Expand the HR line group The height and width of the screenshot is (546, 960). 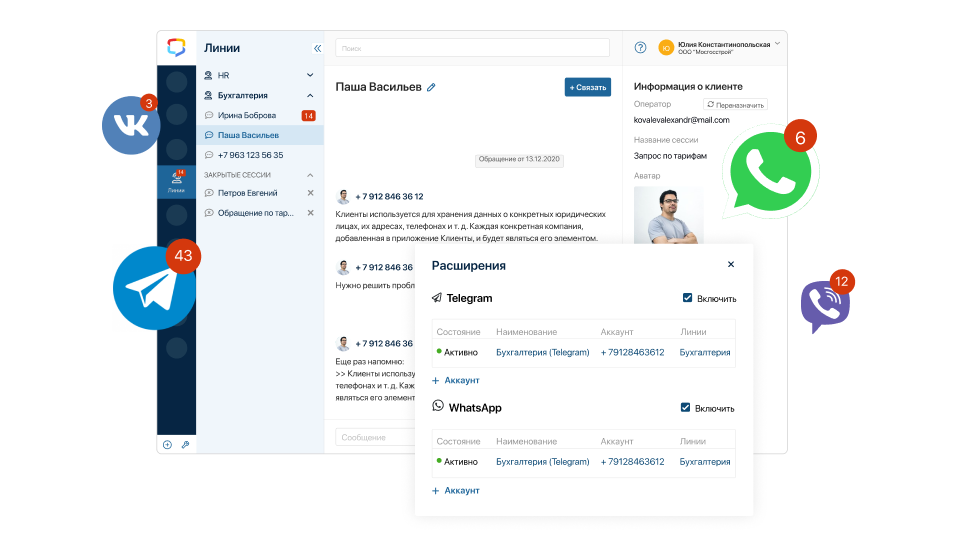click(x=310, y=75)
